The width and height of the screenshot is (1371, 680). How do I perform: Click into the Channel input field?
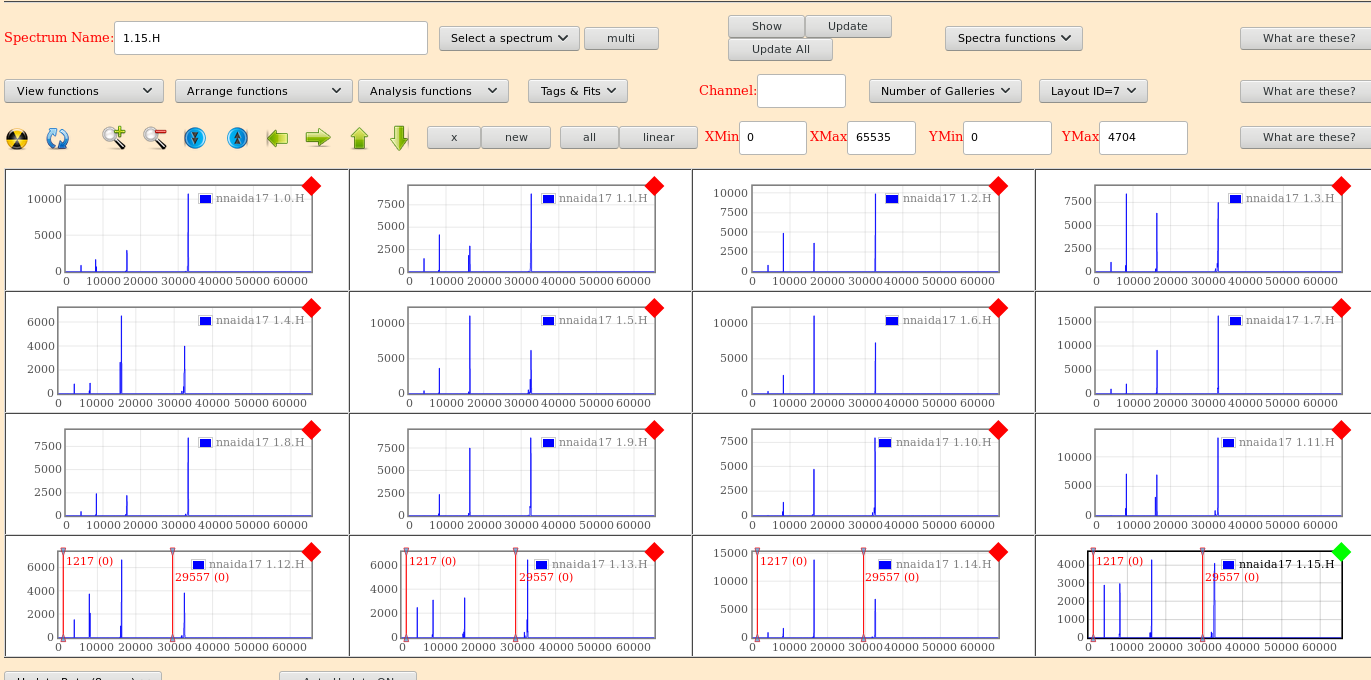coord(801,91)
